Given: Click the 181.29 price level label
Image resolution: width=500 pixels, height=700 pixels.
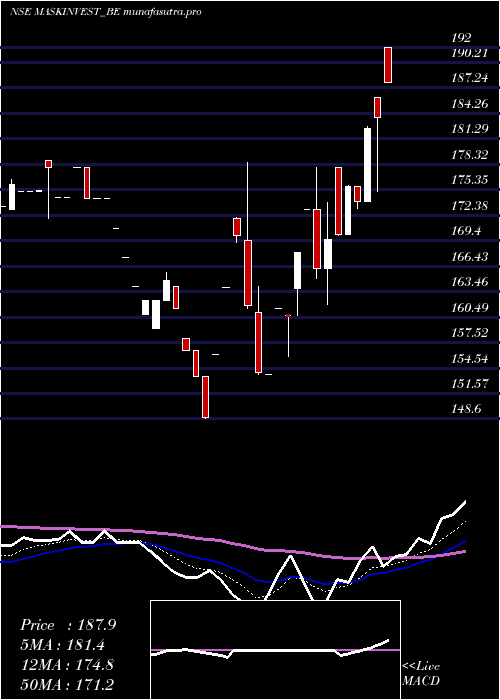Looking at the screenshot, I should [469, 129].
